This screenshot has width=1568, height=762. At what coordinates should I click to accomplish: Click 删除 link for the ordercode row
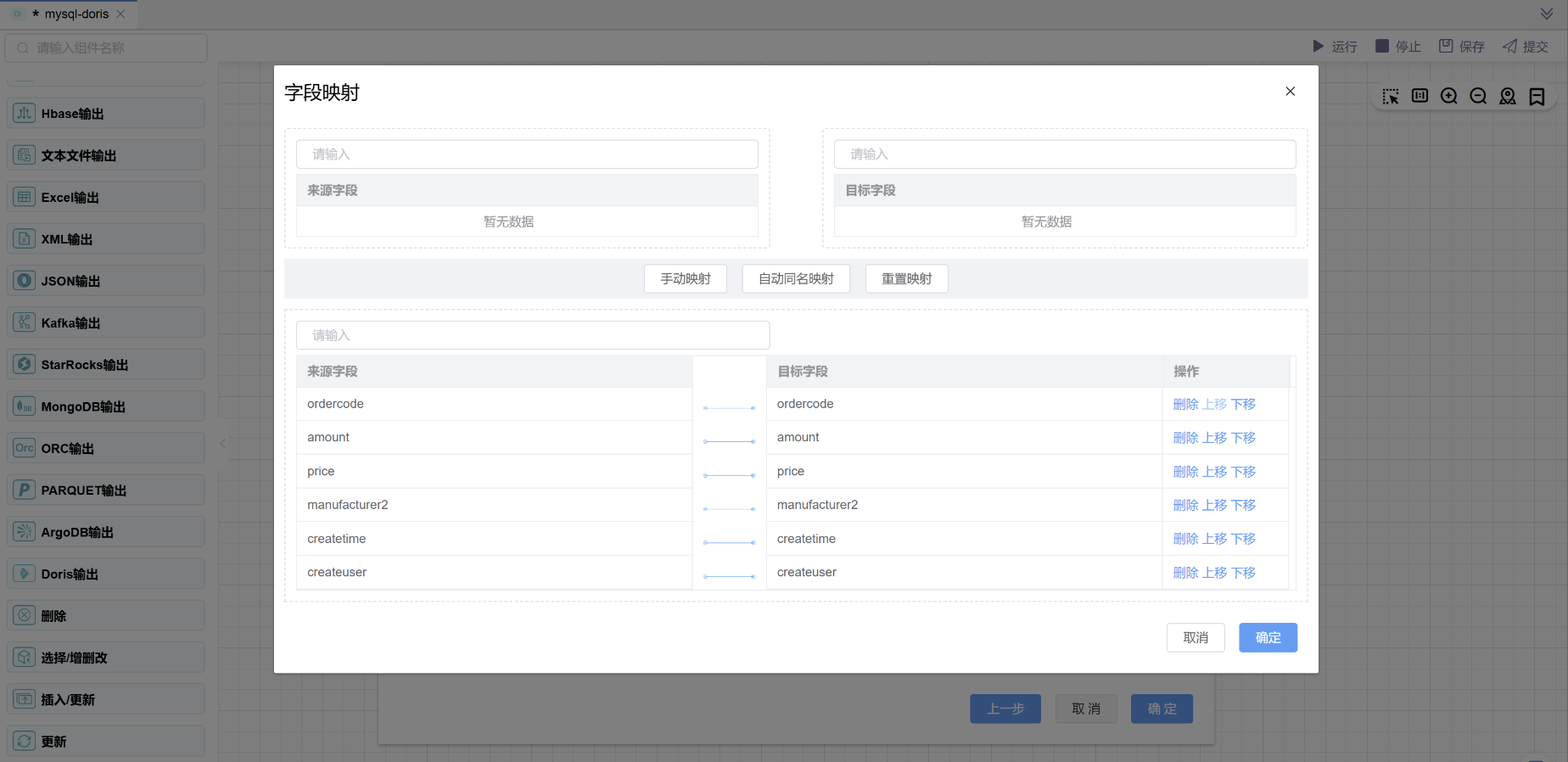coord(1185,405)
